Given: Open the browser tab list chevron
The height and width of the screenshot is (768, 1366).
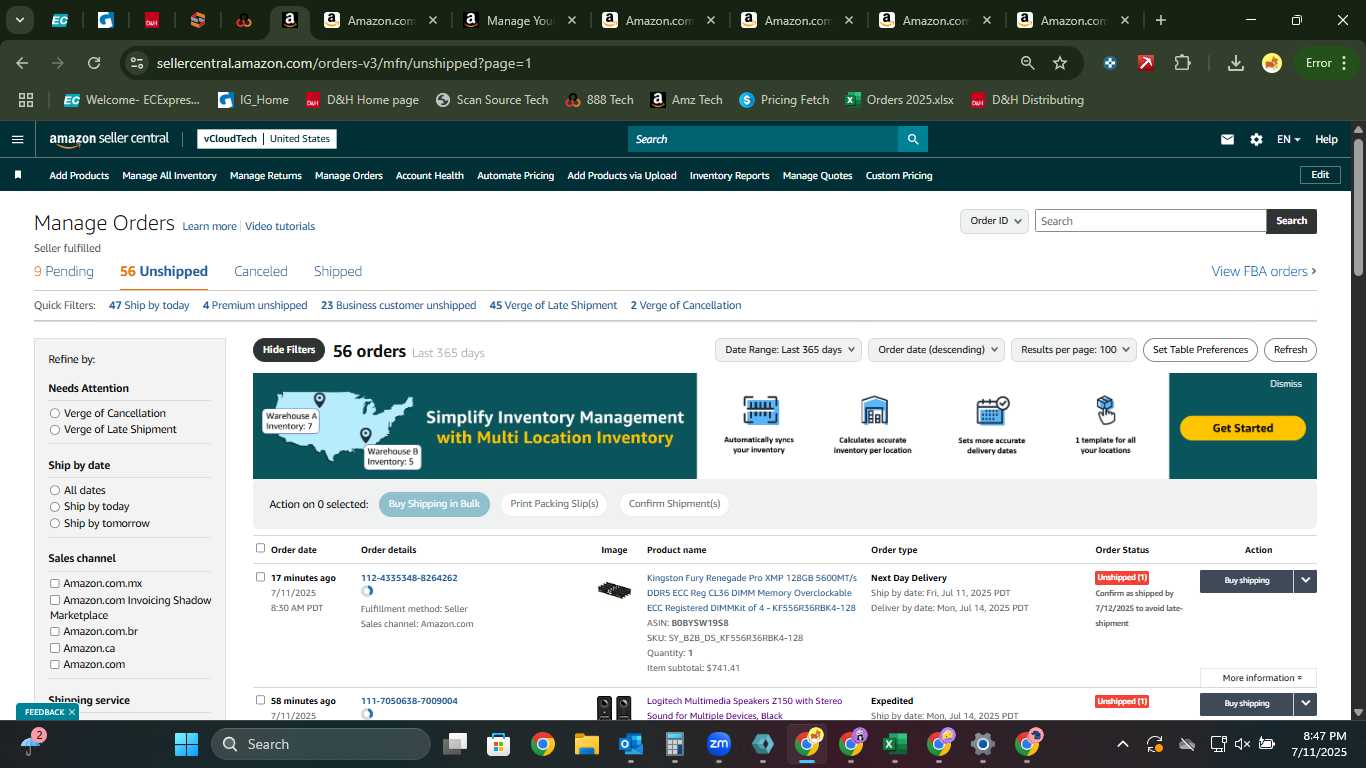Looking at the screenshot, I should (x=19, y=20).
